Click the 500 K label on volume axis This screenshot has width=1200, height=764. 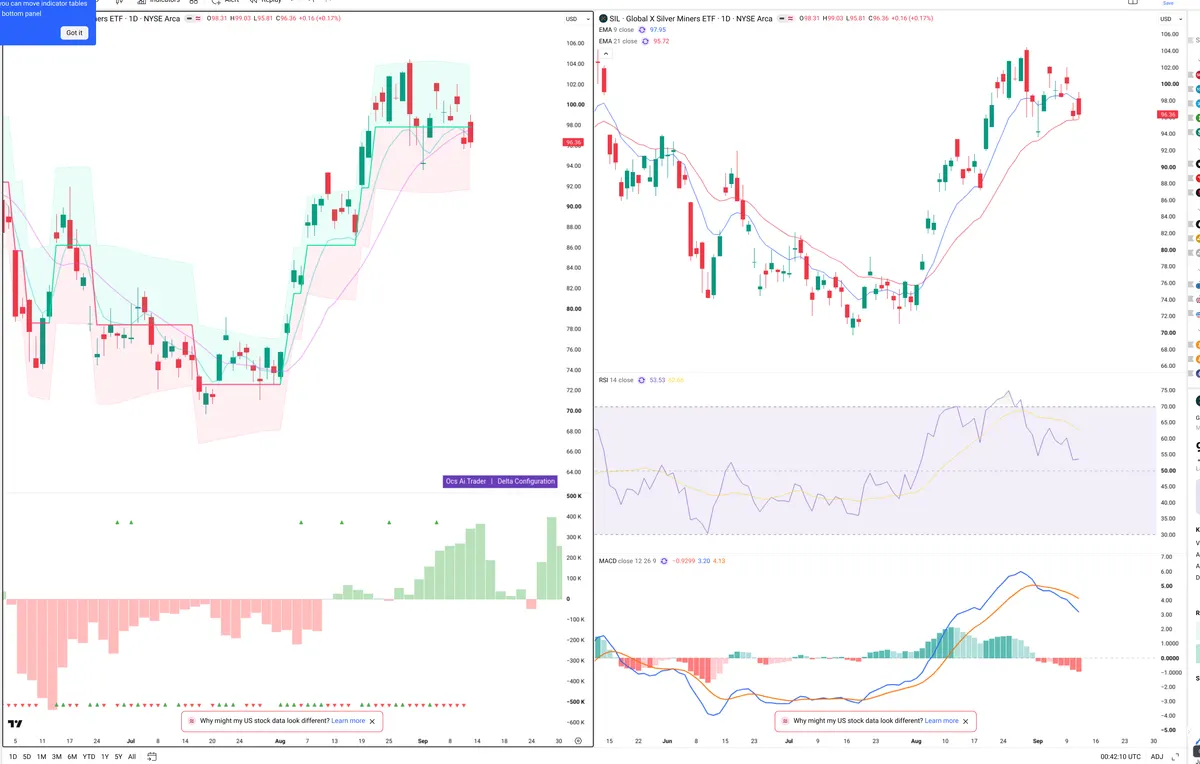click(574, 496)
